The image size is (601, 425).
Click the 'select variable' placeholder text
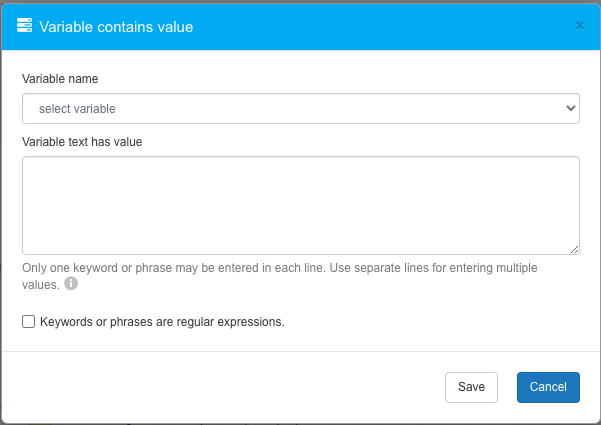point(77,108)
